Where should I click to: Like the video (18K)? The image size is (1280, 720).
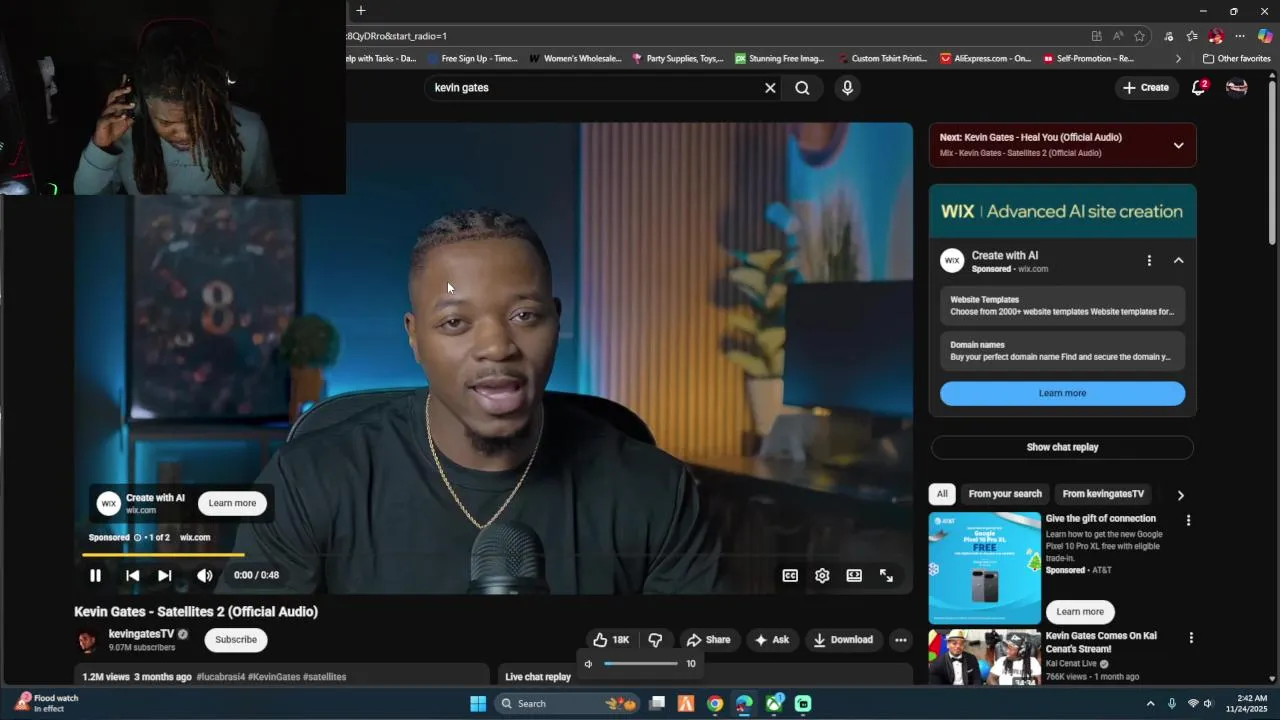tap(611, 640)
